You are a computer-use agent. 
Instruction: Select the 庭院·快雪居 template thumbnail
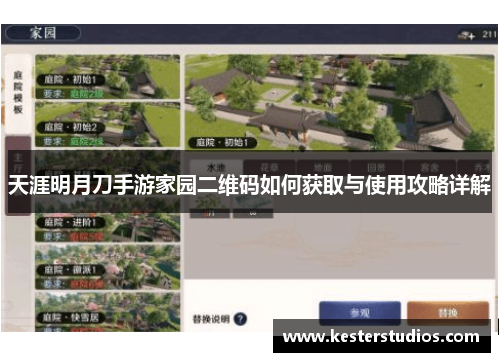[x=108, y=312]
